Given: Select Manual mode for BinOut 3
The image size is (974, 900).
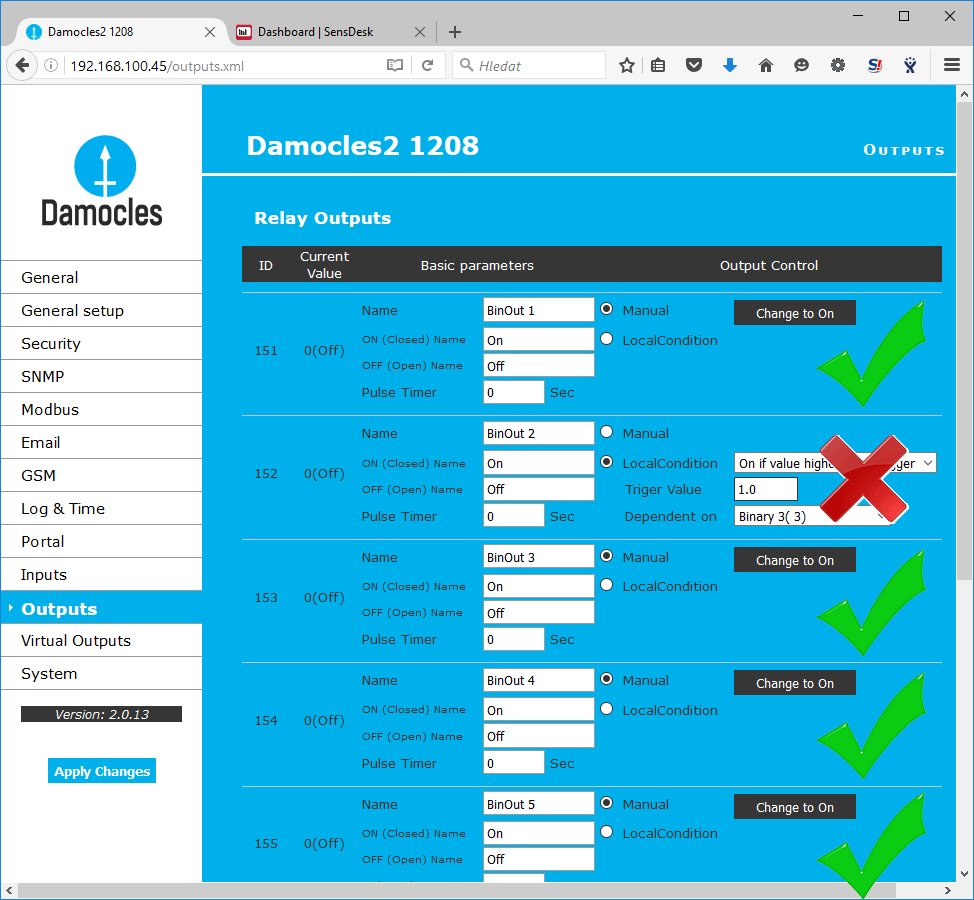Looking at the screenshot, I should point(607,556).
